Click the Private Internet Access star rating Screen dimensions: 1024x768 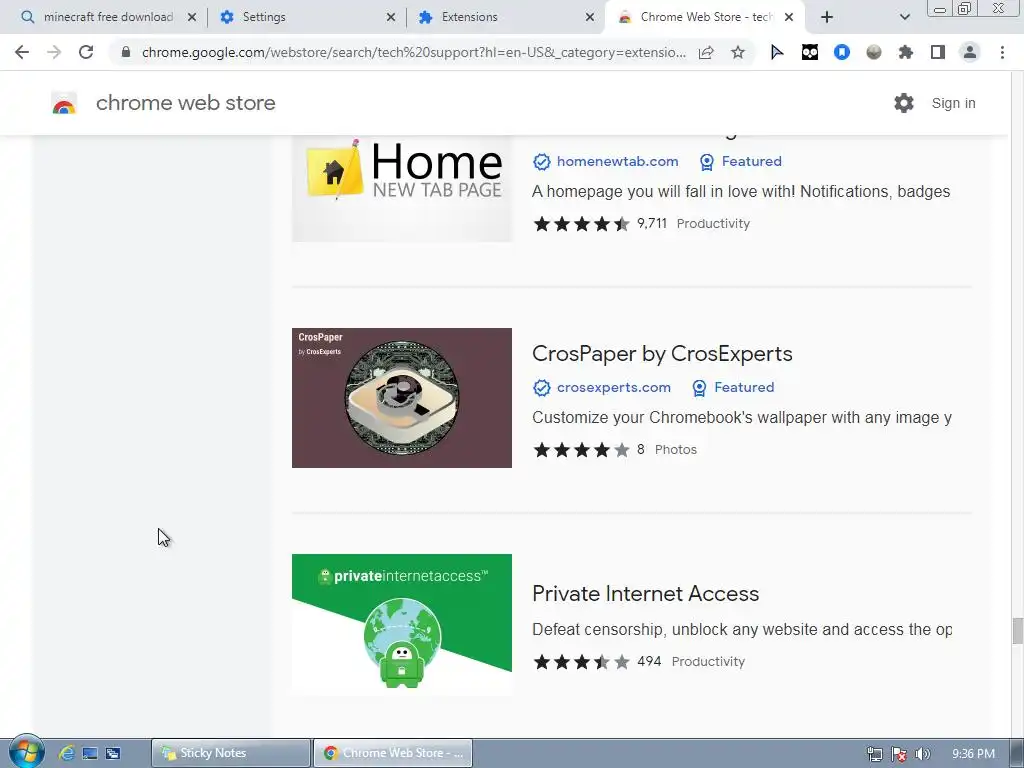[x=581, y=662]
